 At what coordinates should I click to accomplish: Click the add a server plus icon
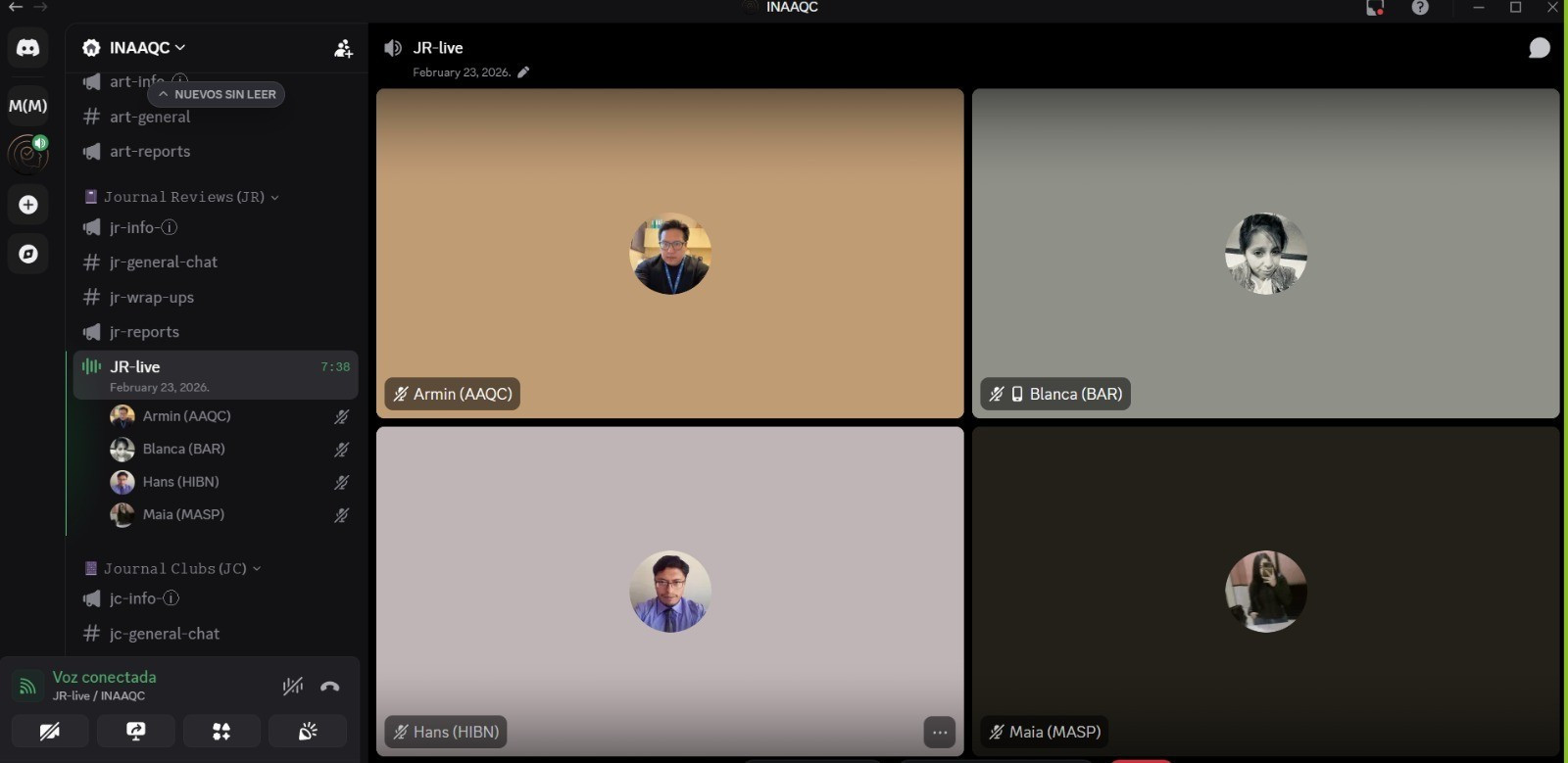coord(28,205)
